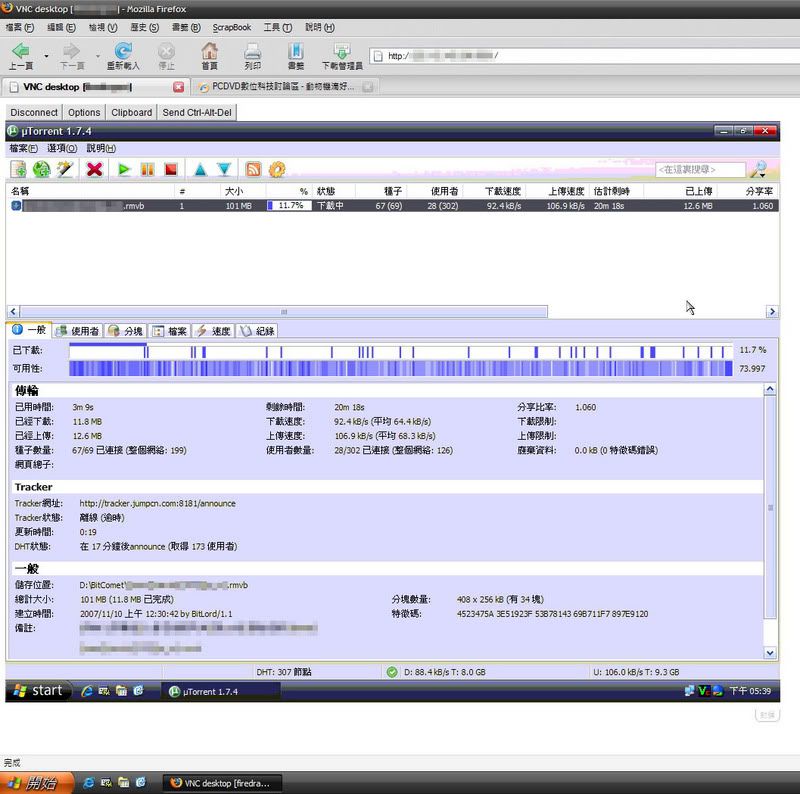
Task: Click the Firefox address bar
Action: pos(584,56)
